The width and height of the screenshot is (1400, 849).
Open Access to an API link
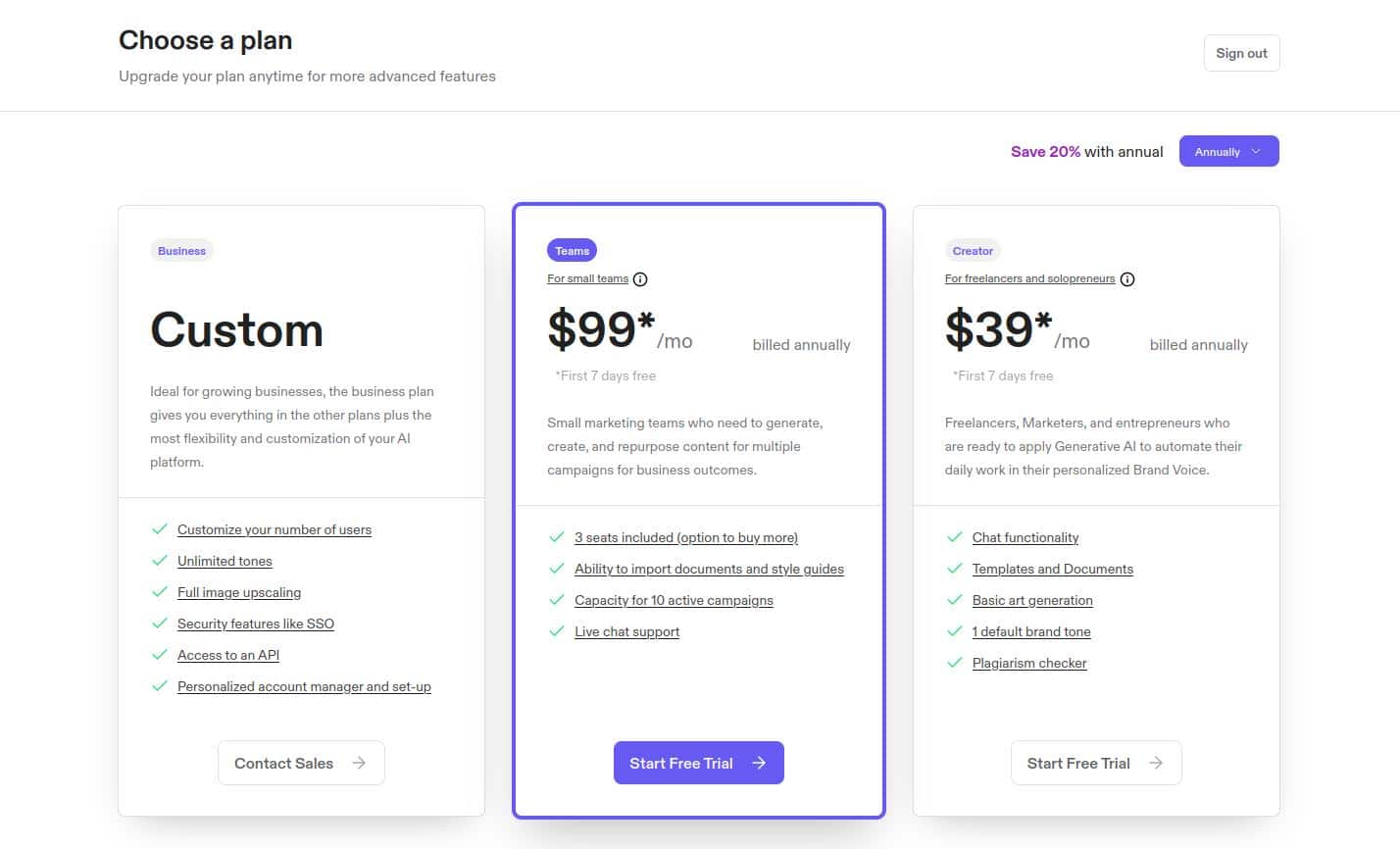point(228,655)
